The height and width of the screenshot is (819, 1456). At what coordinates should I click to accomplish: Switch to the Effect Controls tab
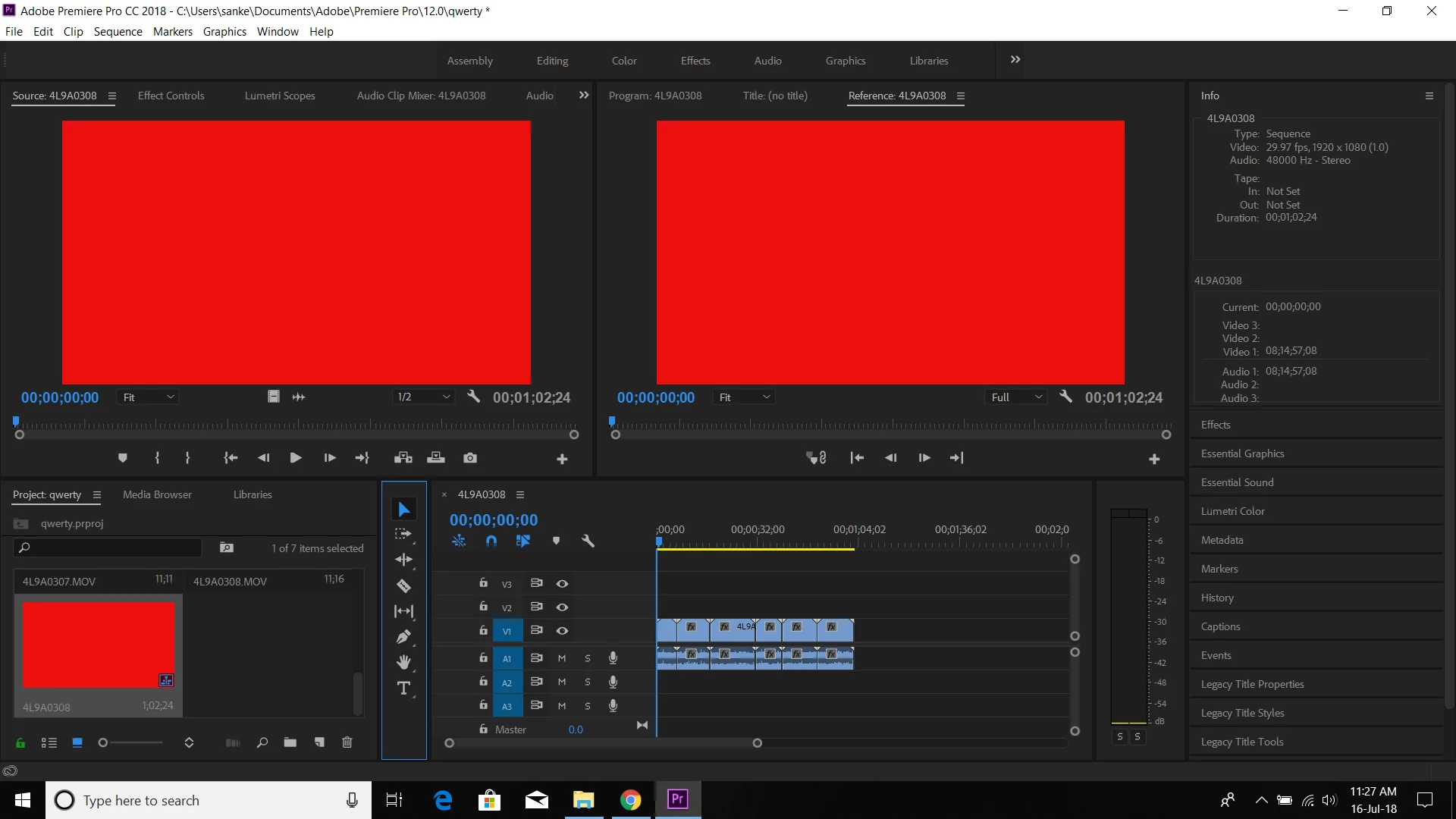[x=171, y=96]
